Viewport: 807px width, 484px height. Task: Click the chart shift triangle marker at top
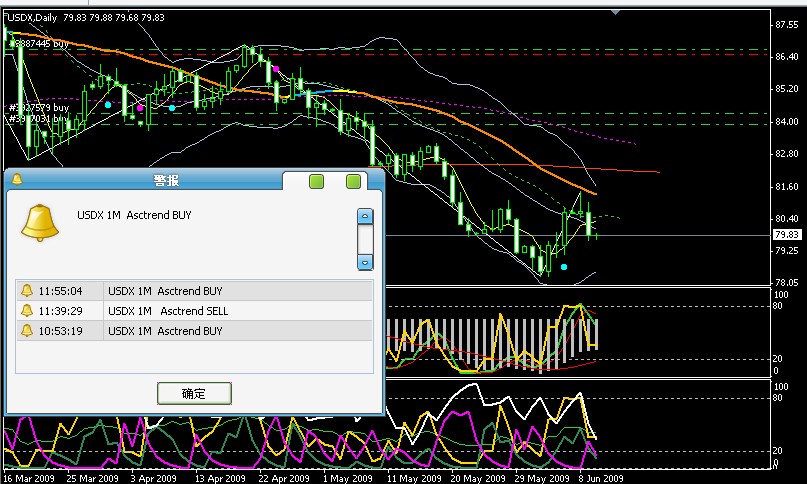pyautogui.click(x=615, y=12)
